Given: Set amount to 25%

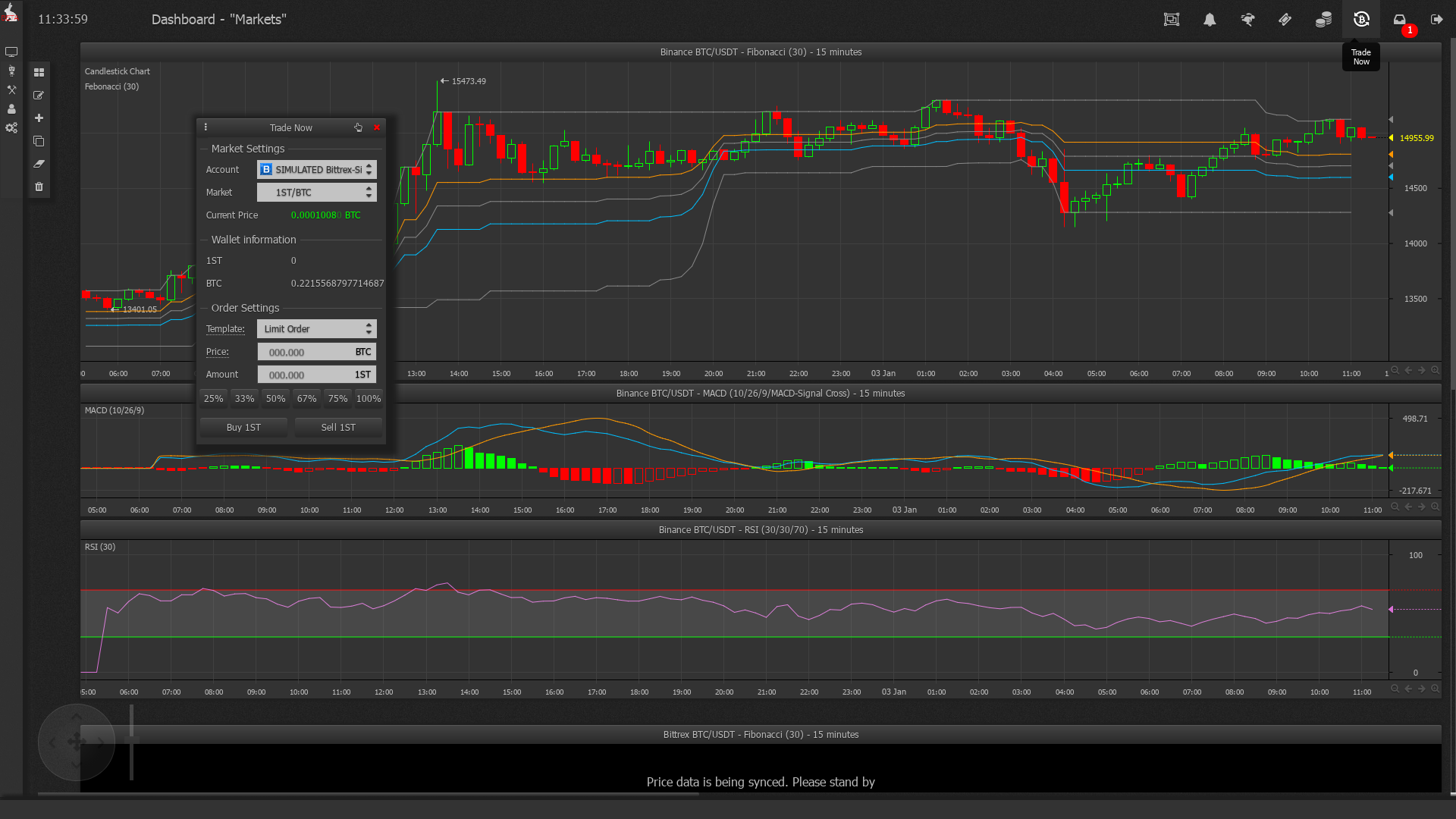Looking at the screenshot, I should (214, 399).
